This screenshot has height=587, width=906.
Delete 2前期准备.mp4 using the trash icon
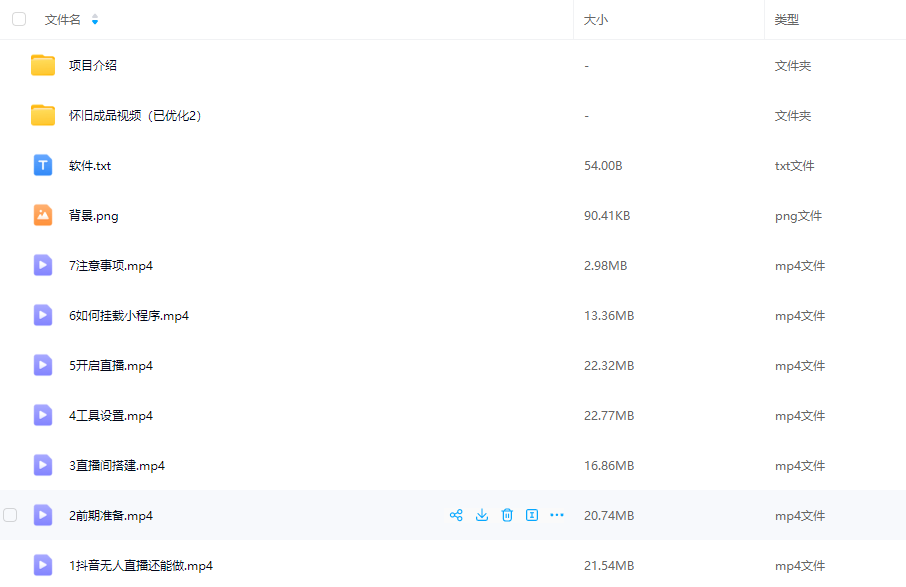click(507, 515)
